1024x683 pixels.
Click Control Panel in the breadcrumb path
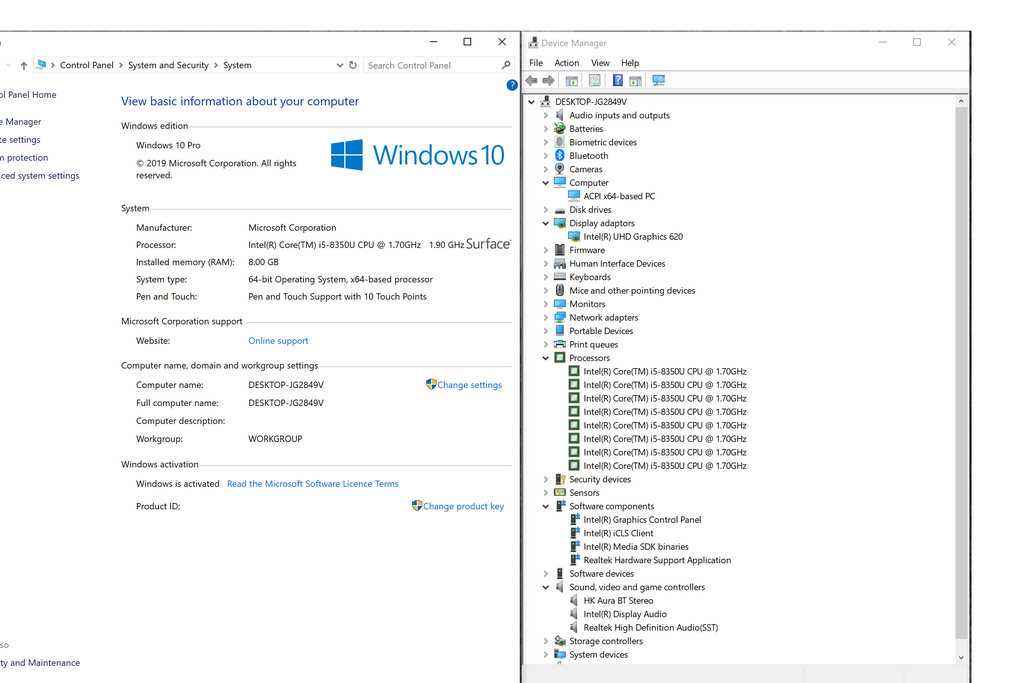coord(87,65)
